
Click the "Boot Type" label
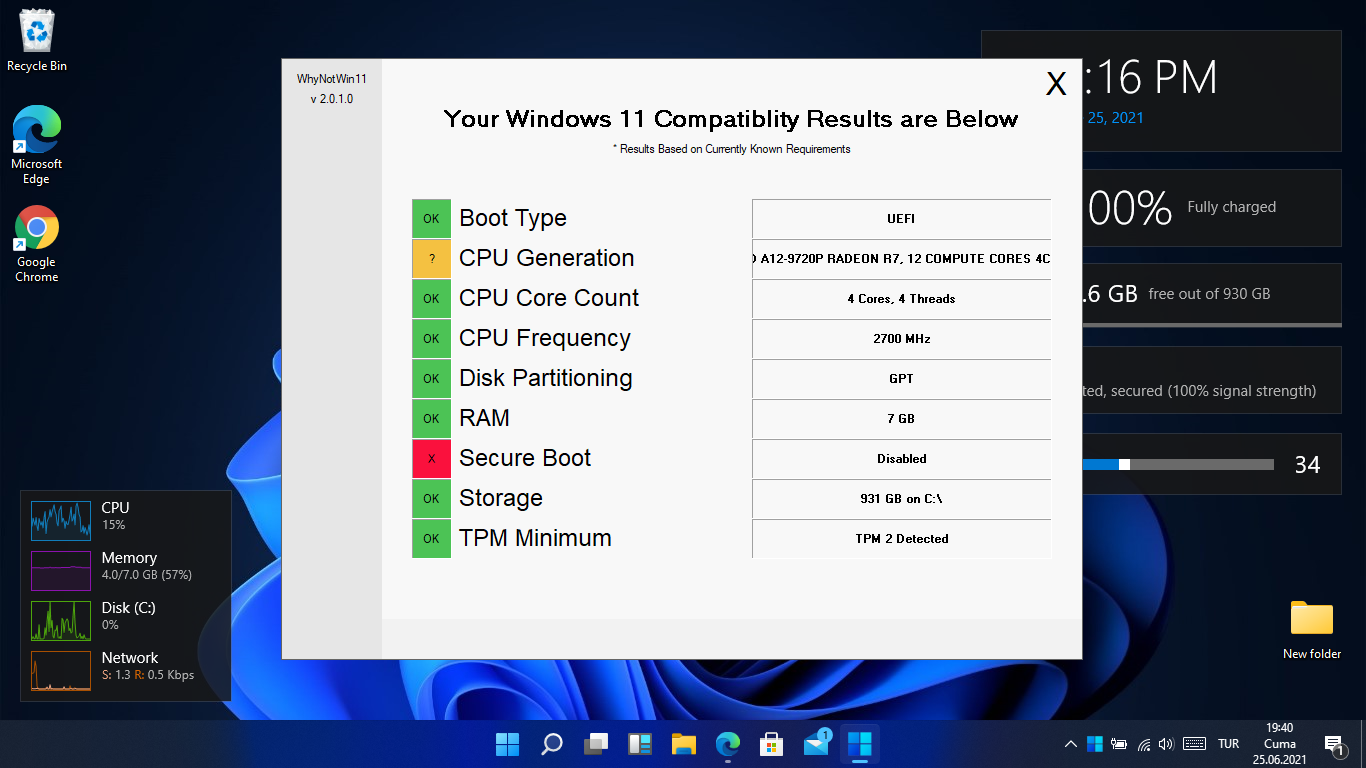[x=513, y=218]
